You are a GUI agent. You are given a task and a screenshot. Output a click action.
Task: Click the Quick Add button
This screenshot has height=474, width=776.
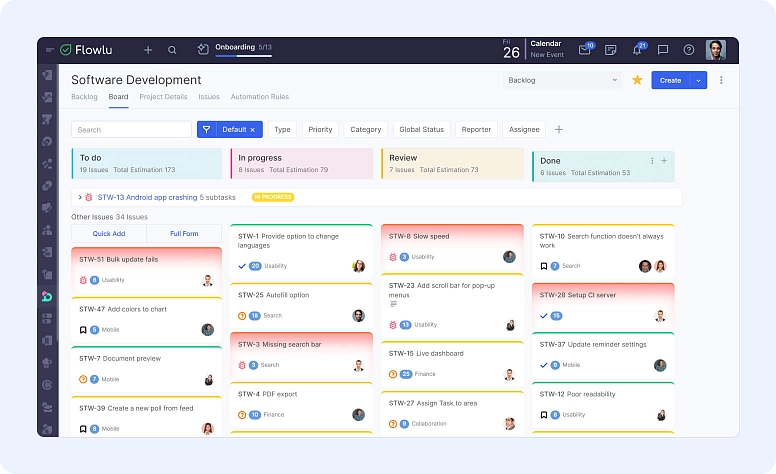point(108,233)
